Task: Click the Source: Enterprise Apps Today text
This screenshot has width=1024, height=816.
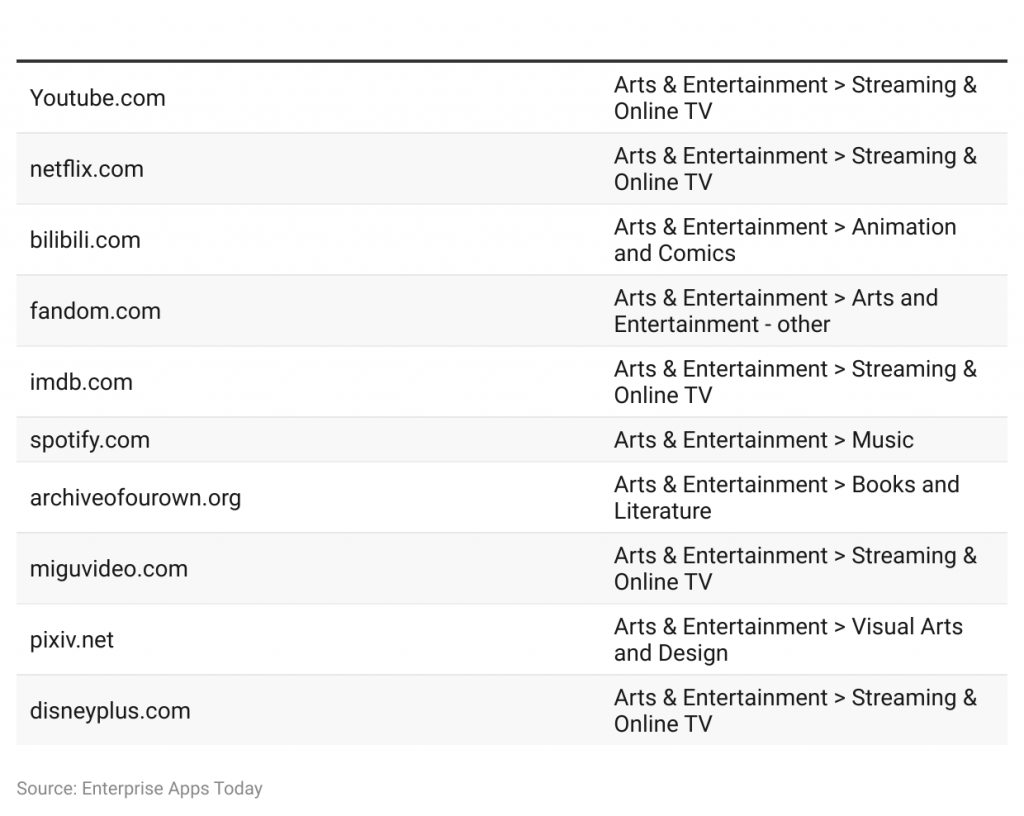Action: point(140,789)
